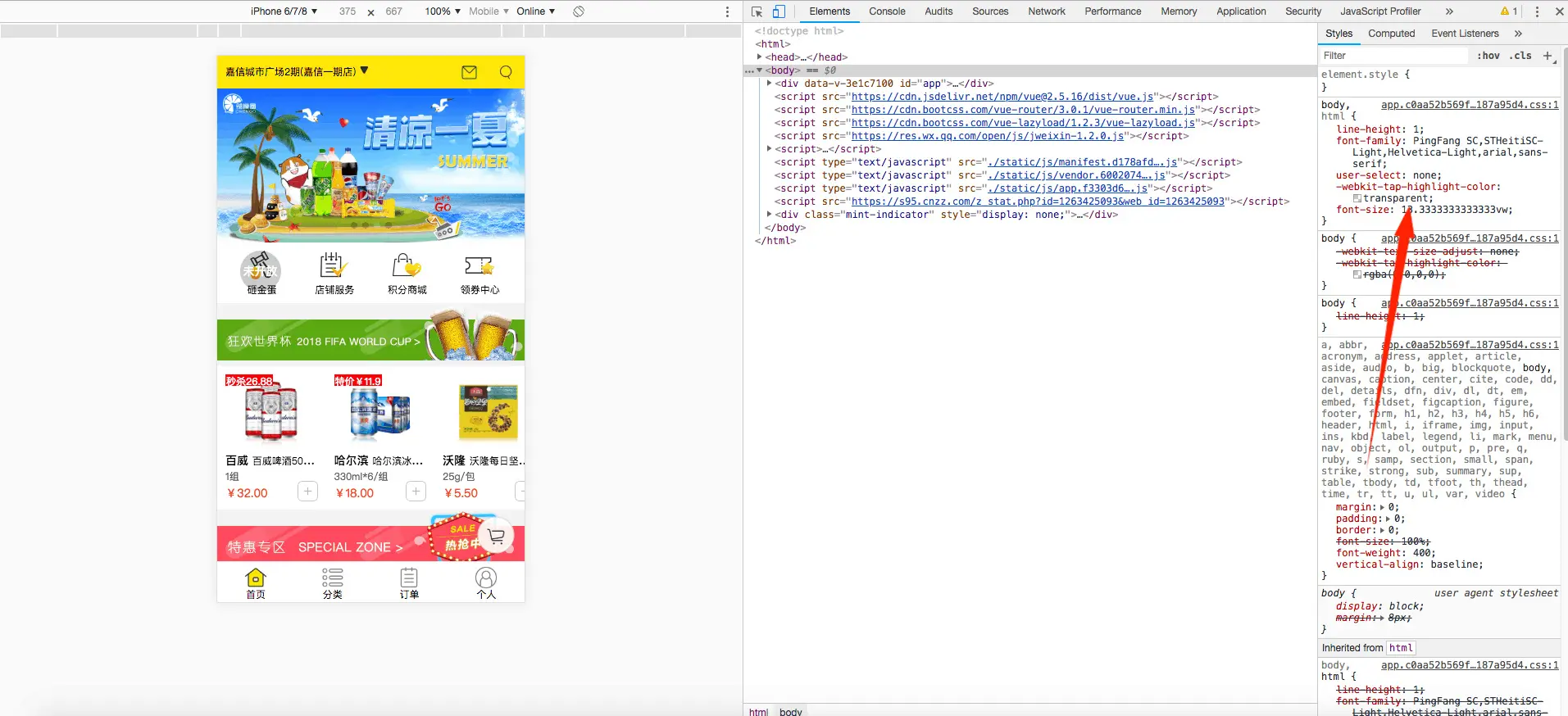Click the transparent color swatch
1568x716 pixels.
(1357, 198)
